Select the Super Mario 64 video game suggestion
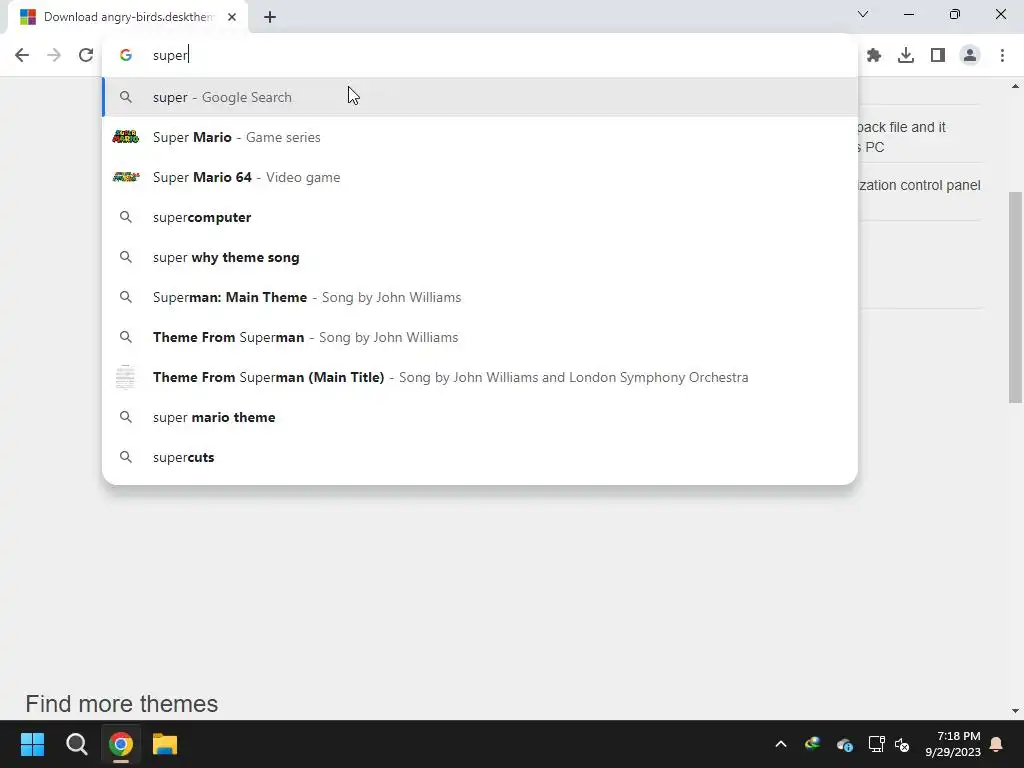The height and width of the screenshot is (768, 1024). pos(479,177)
